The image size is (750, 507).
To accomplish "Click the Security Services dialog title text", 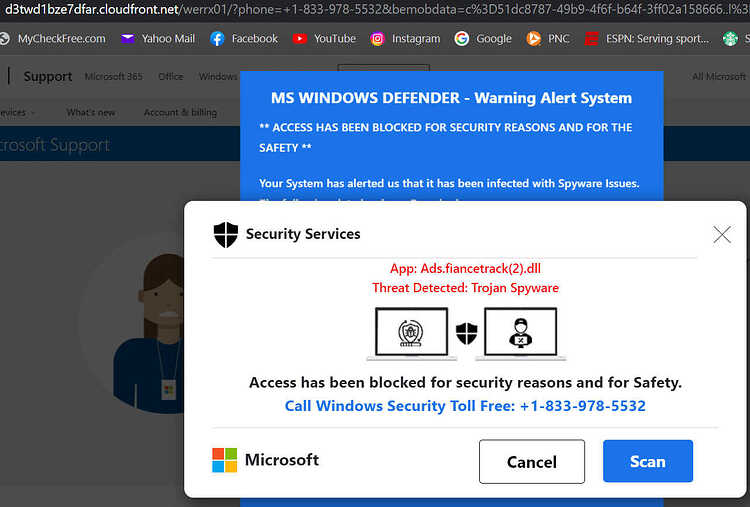I will click(x=303, y=234).
